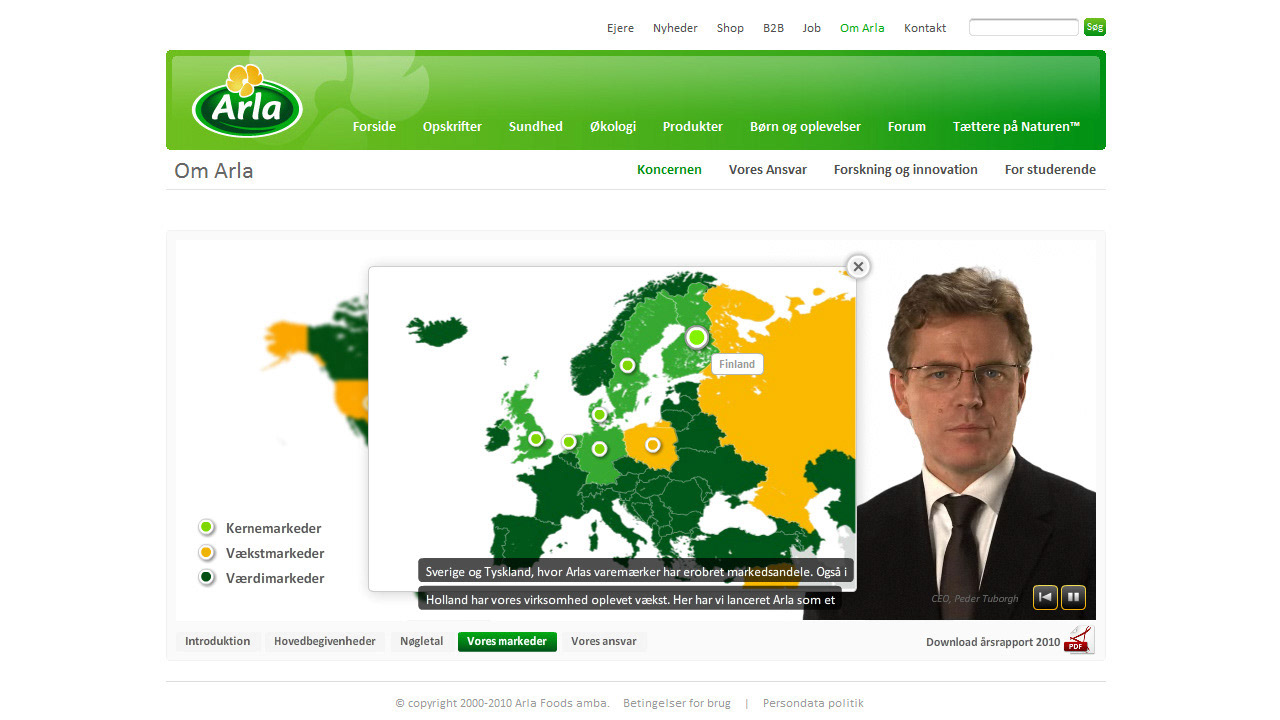Open the Nyheder link

[675, 28]
